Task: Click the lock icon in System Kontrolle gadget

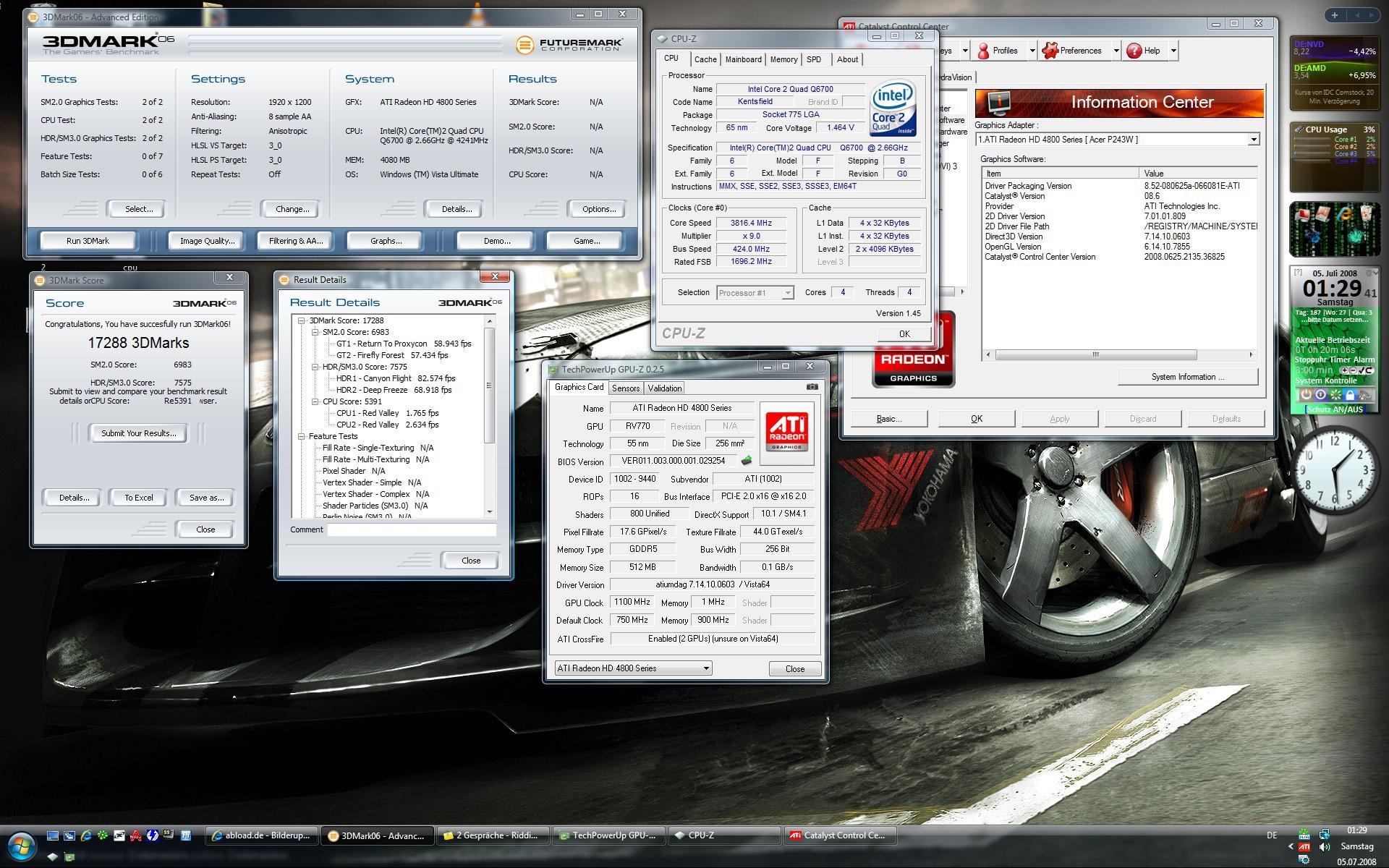Action: pyautogui.click(x=1350, y=394)
